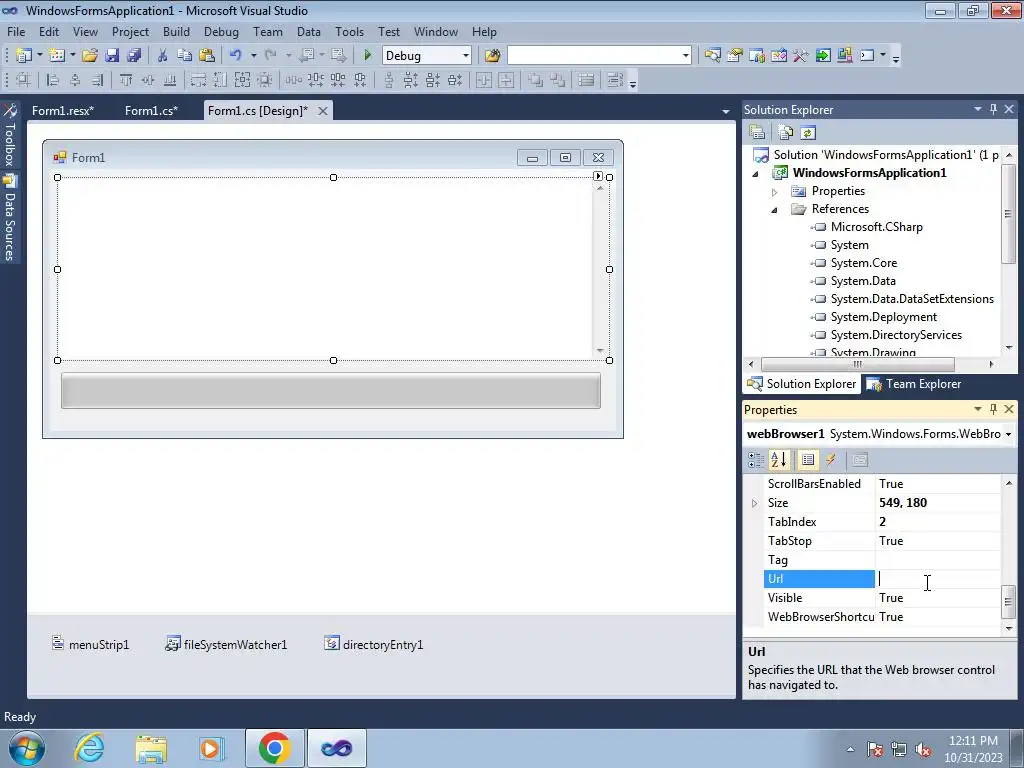Collapse the References node
Viewport: 1024px width, 768px height.
[x=775, y=210]
